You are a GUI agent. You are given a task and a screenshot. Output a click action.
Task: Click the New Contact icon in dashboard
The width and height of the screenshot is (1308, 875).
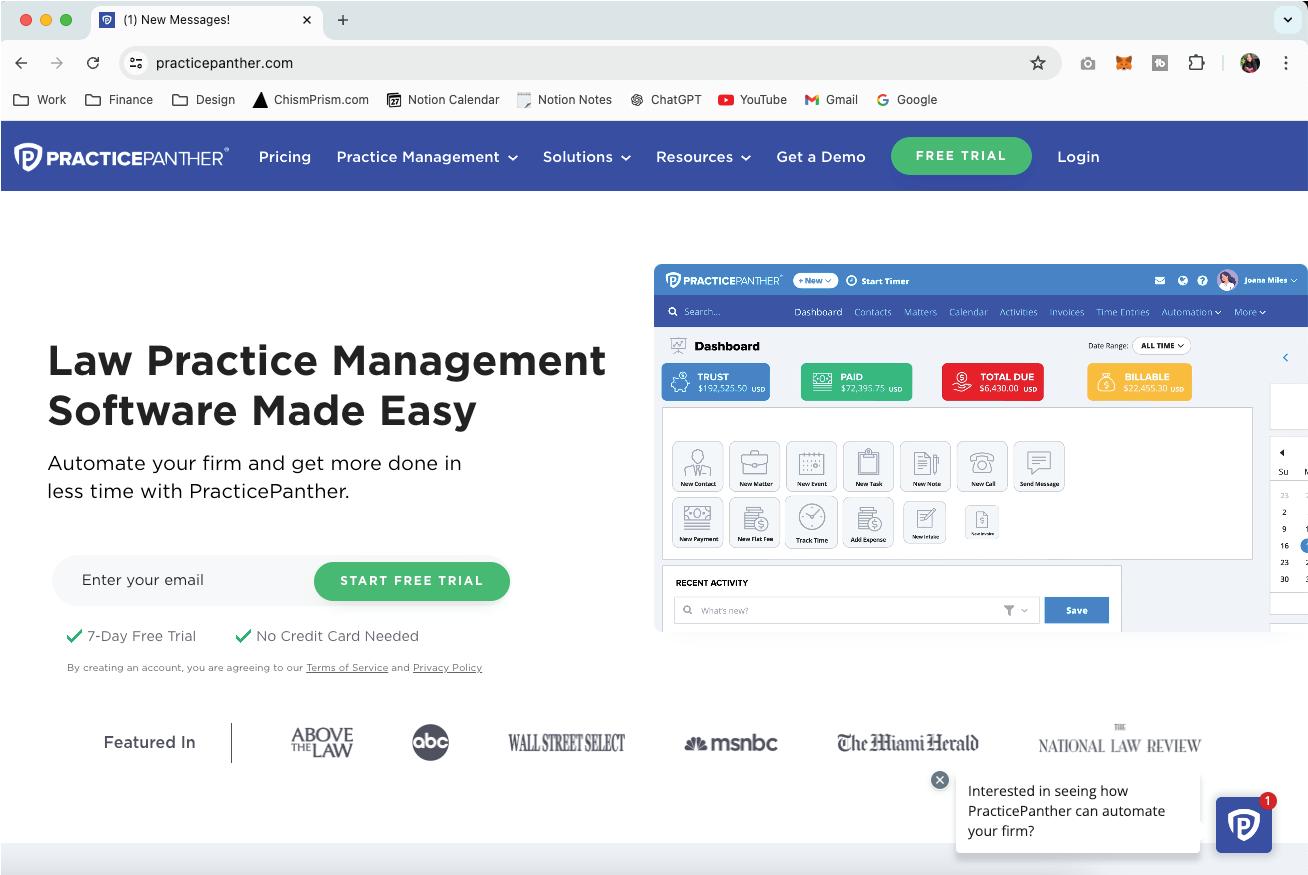click(x=698, y=466)
